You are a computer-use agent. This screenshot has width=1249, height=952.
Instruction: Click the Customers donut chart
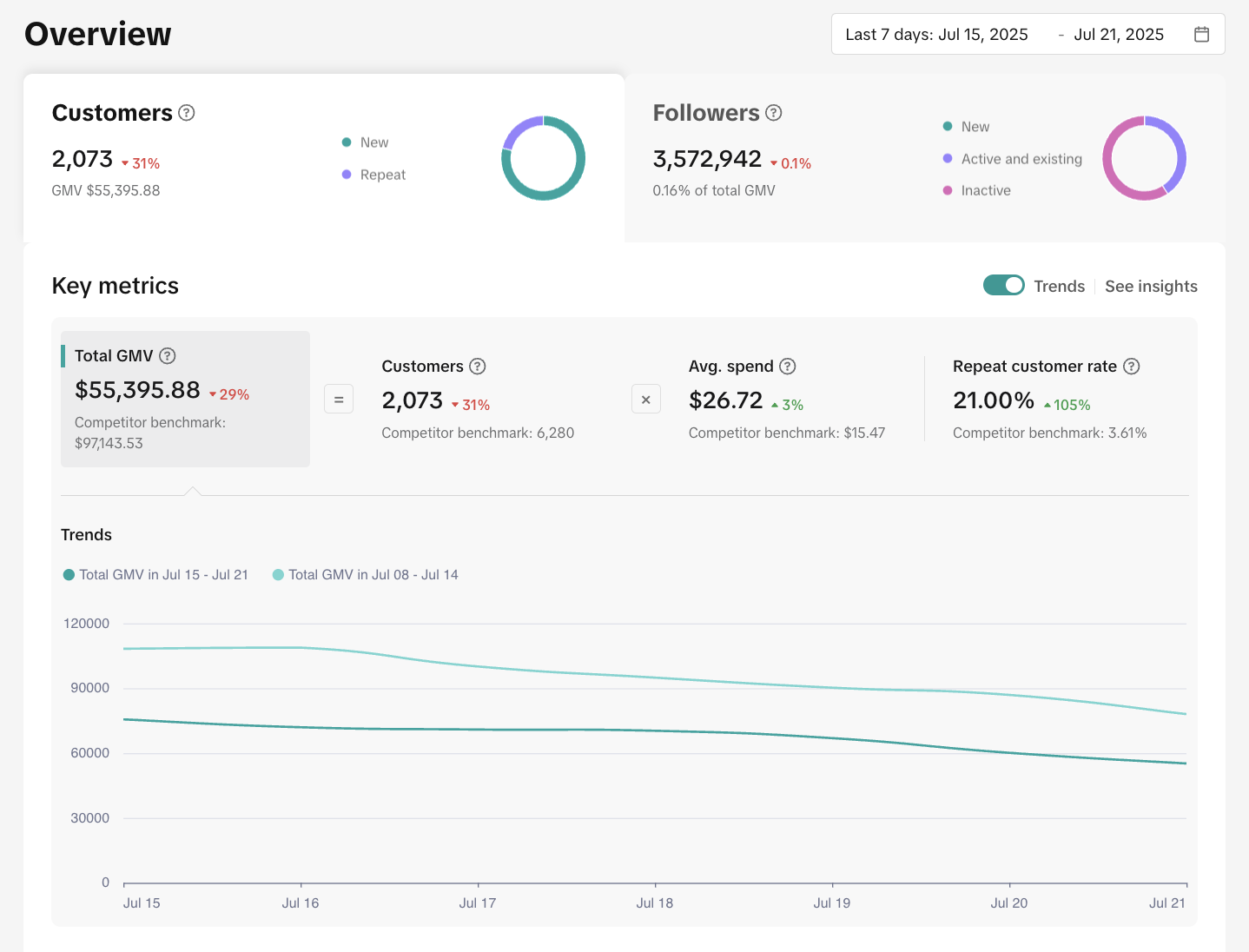543,158
